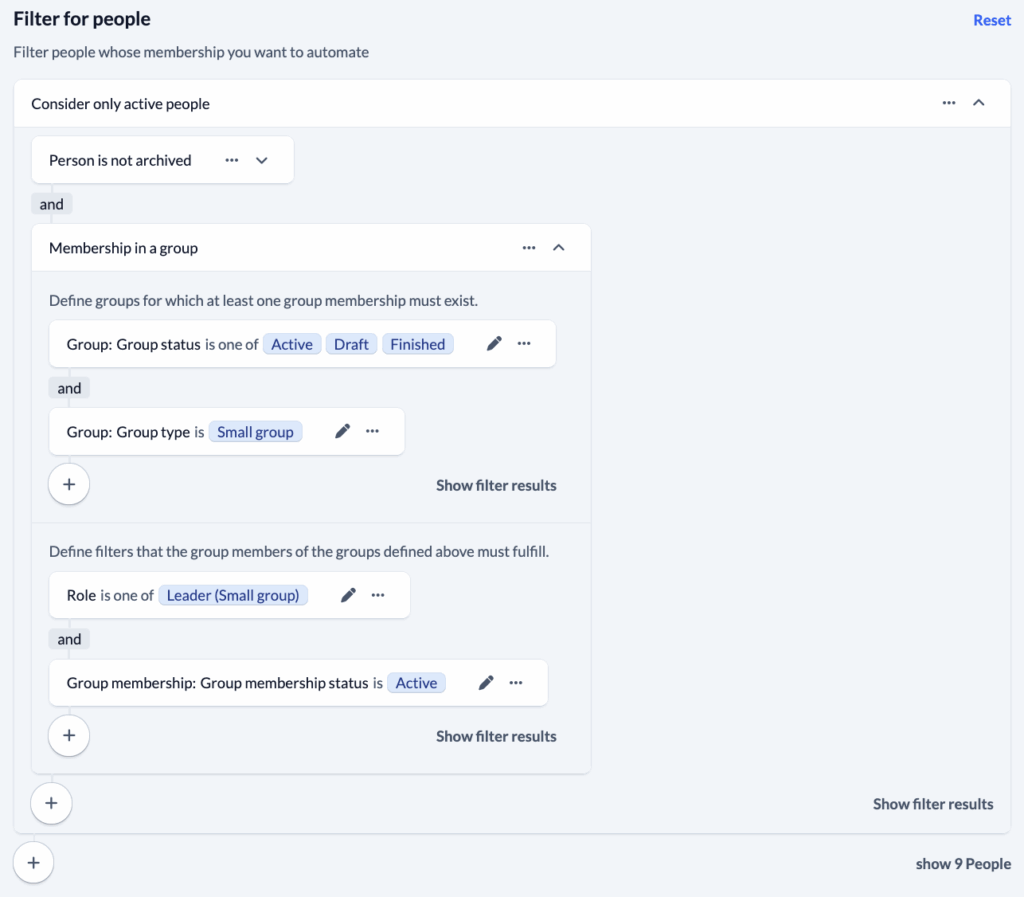Open the ellipsis menu next to the Role filter
The width and height of the screenshot is (1024, 897).
377,595
